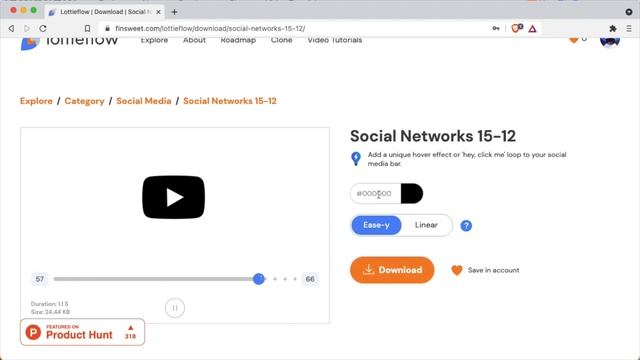Open the saved passwords key icon

click(496, 29)
